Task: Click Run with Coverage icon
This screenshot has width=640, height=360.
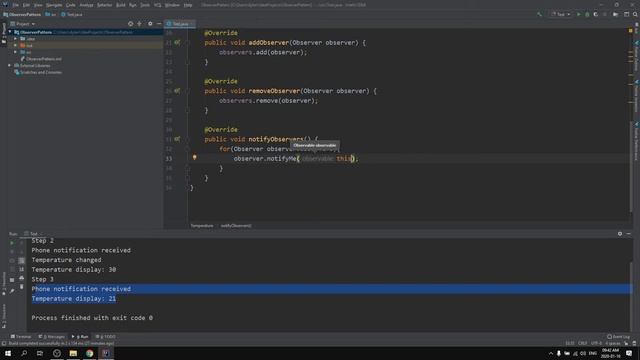Action: pyautogui.click(x=596, y=14)
